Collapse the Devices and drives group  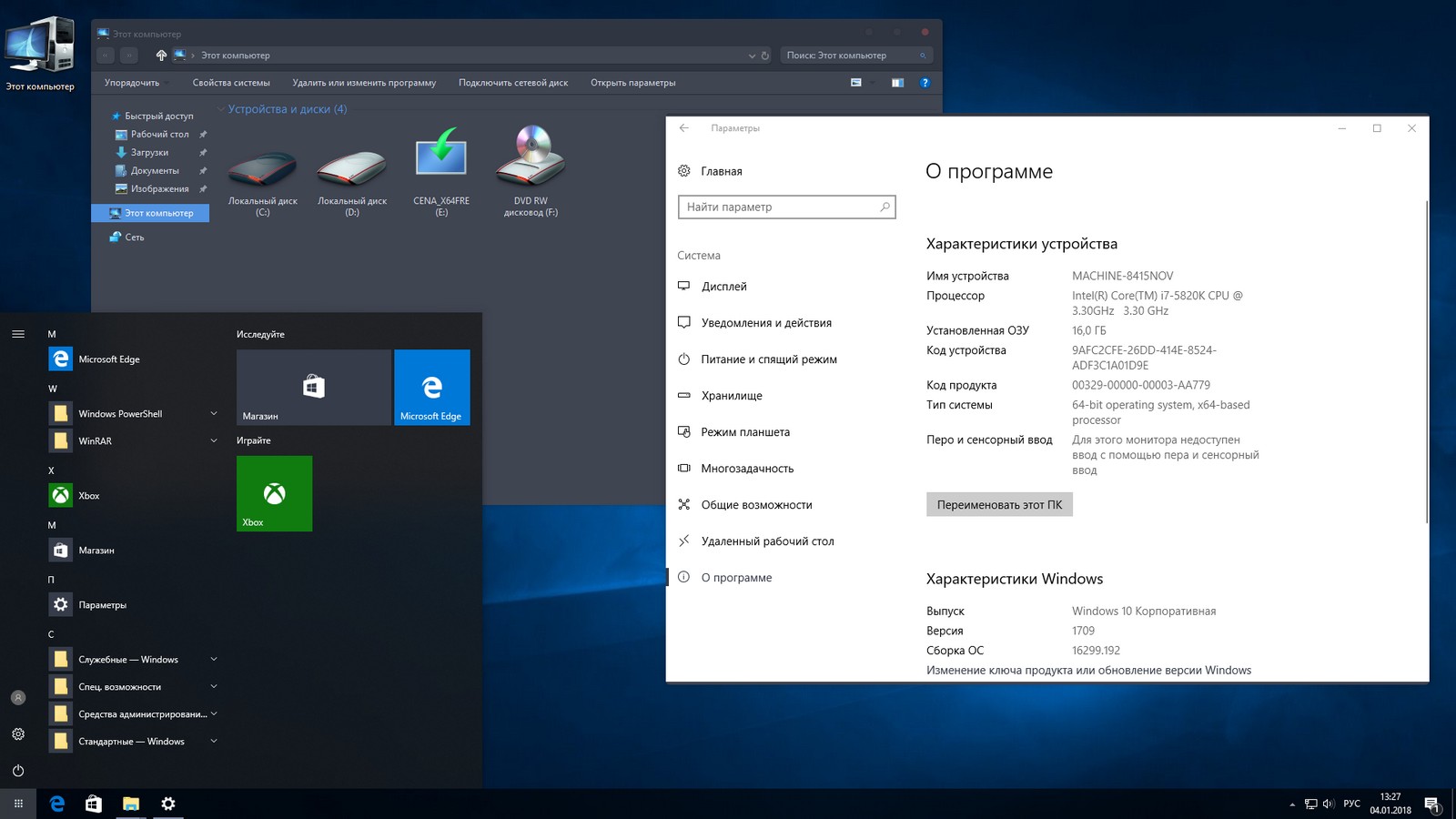tap(221, 109)
